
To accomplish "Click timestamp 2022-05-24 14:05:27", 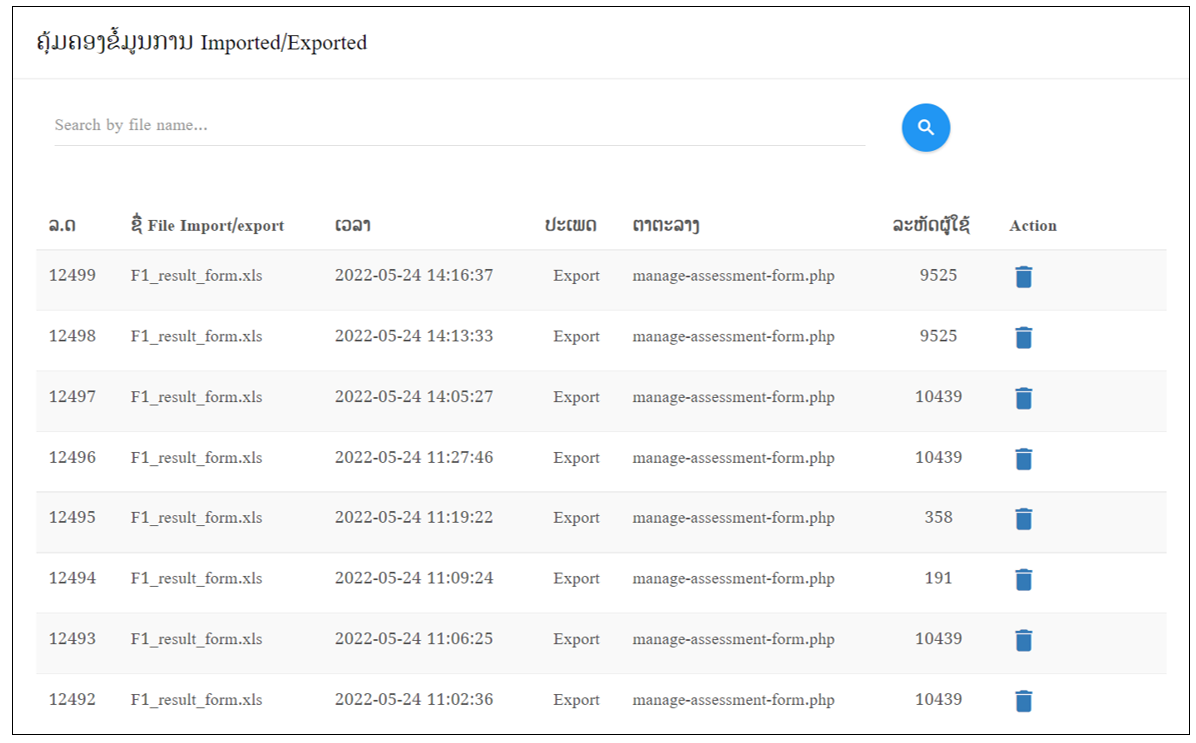I will click(x=414, y=397).
